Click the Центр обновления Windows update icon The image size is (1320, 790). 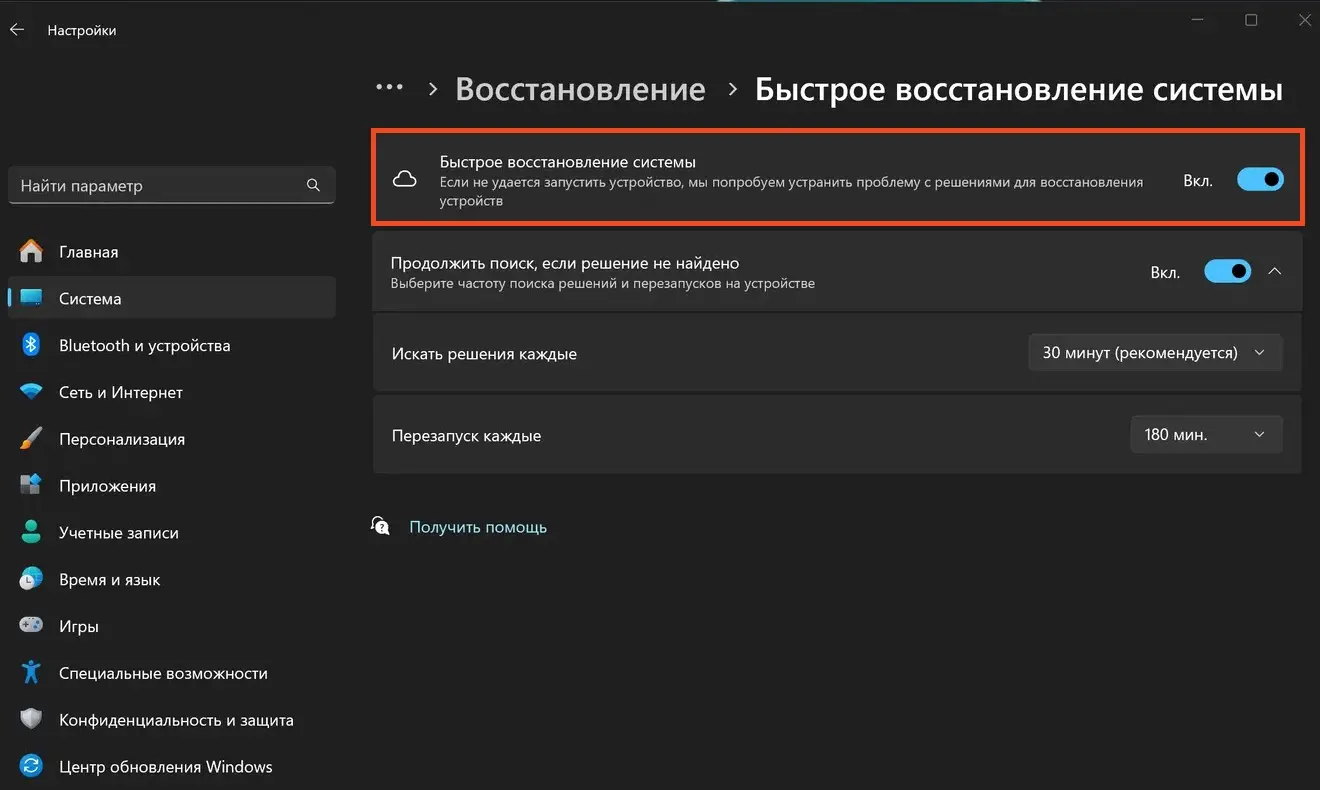click(x=31, y=767)
